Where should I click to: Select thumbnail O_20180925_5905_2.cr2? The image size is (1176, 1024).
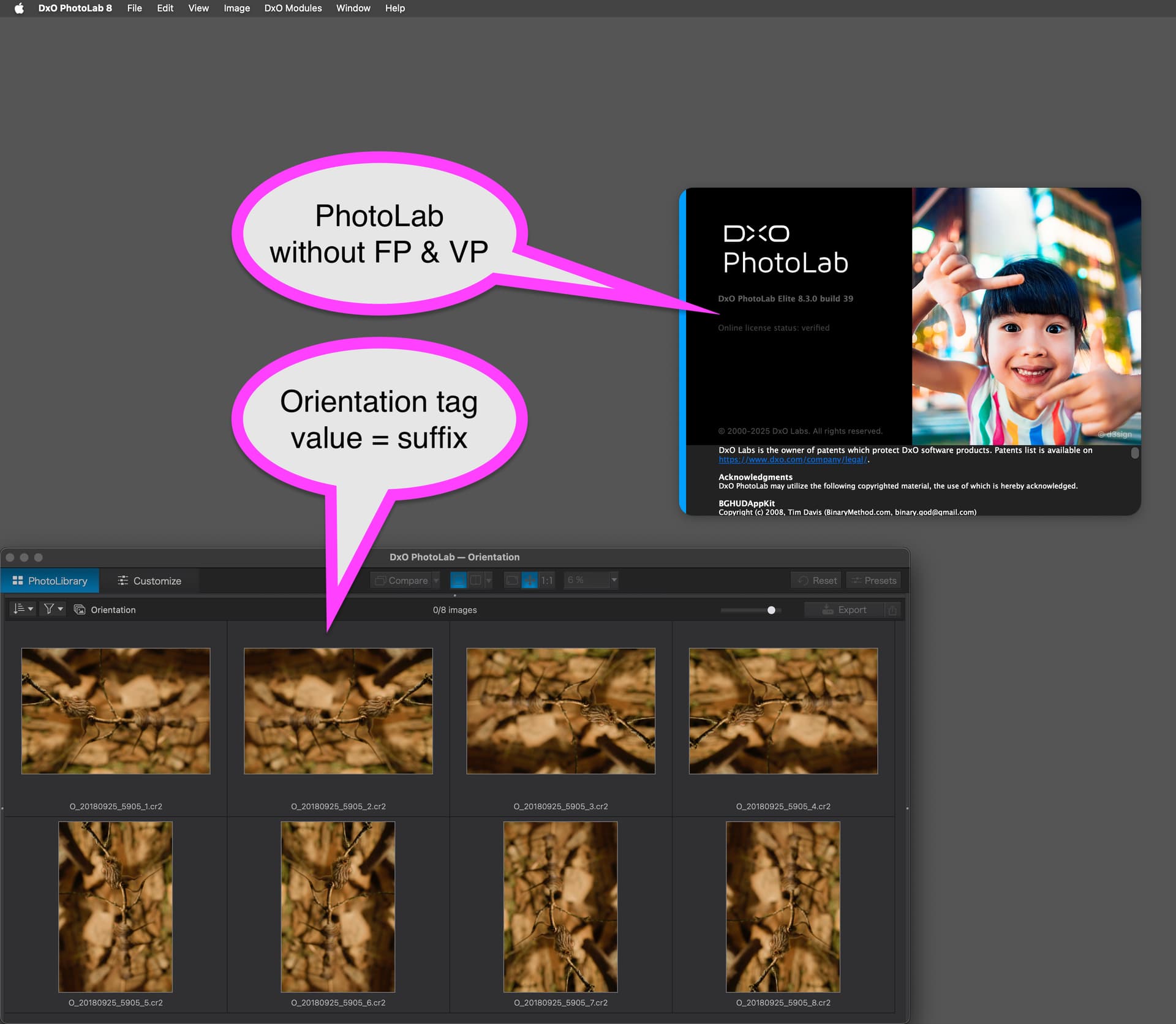338,711
